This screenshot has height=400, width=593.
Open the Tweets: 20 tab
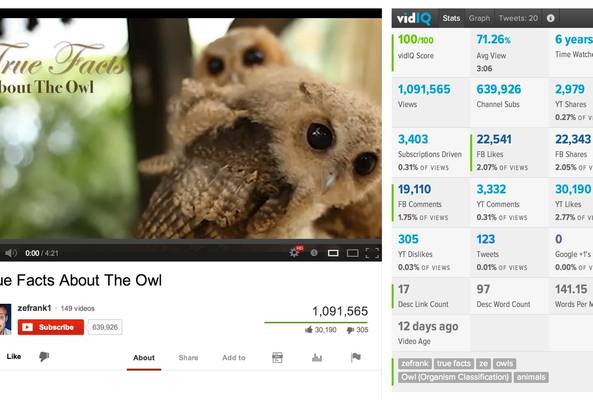tap(518, 18)
